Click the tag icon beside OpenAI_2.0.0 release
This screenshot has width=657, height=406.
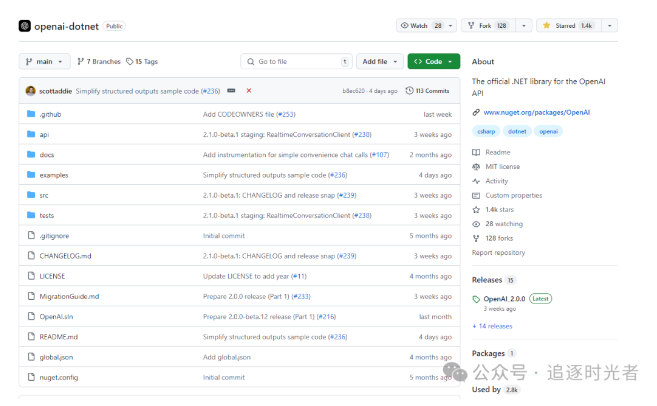(x=476, y=299)
